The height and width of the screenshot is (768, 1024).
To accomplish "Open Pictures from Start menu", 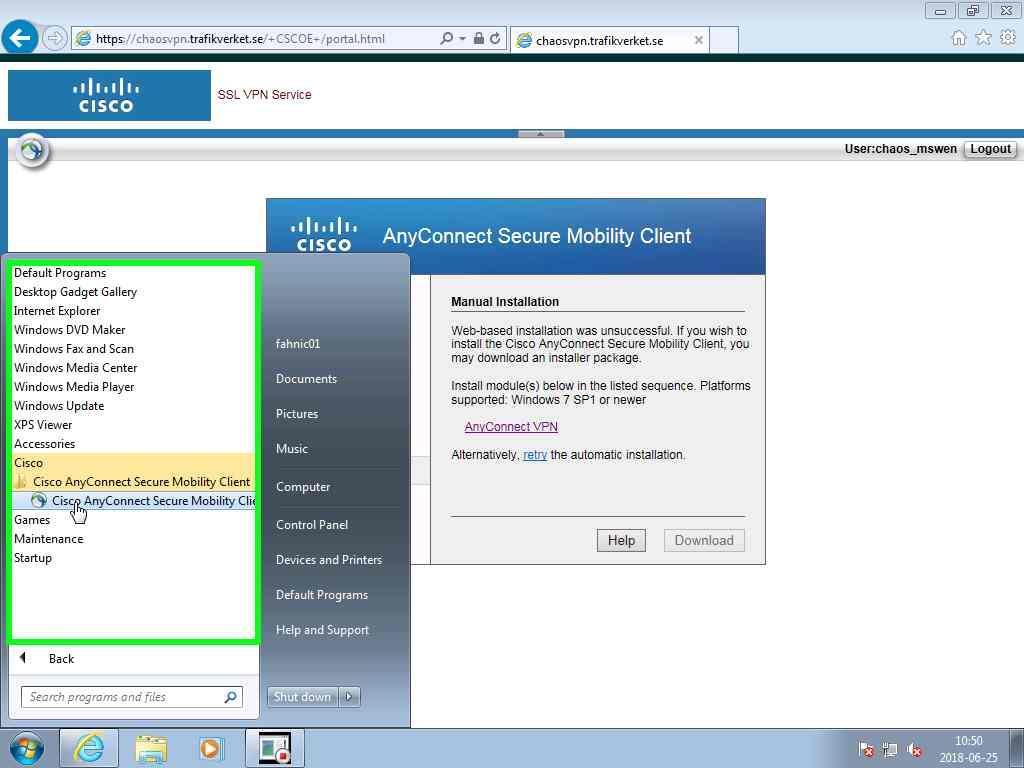I will (x=296, y=413).
